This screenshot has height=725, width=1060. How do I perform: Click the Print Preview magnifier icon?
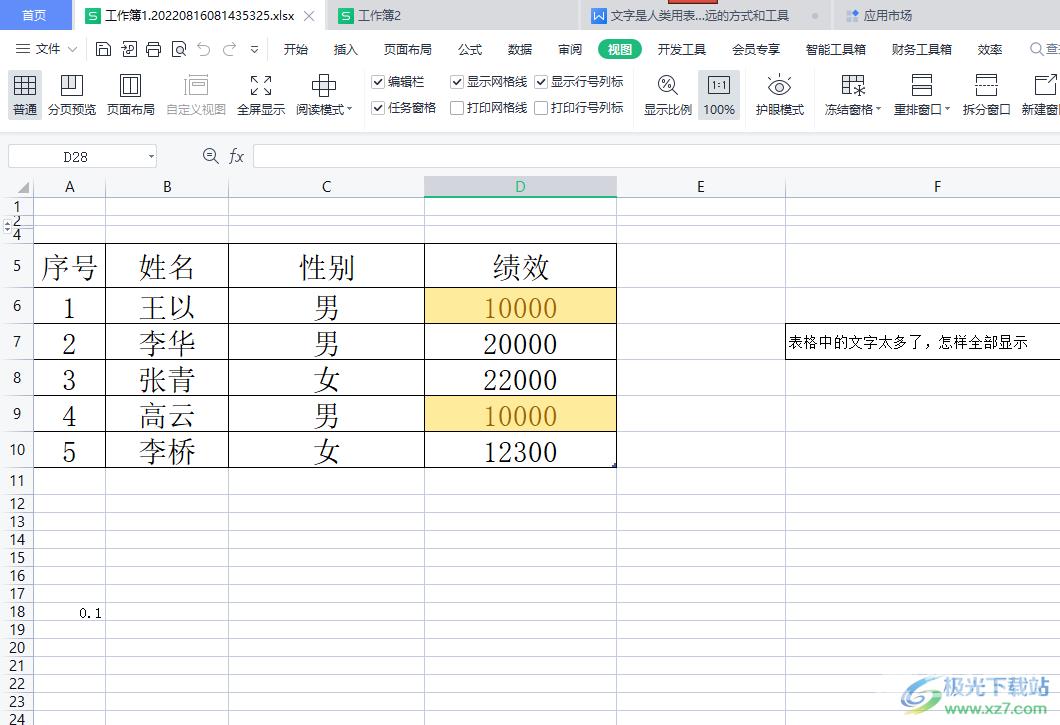pos(178,49)
